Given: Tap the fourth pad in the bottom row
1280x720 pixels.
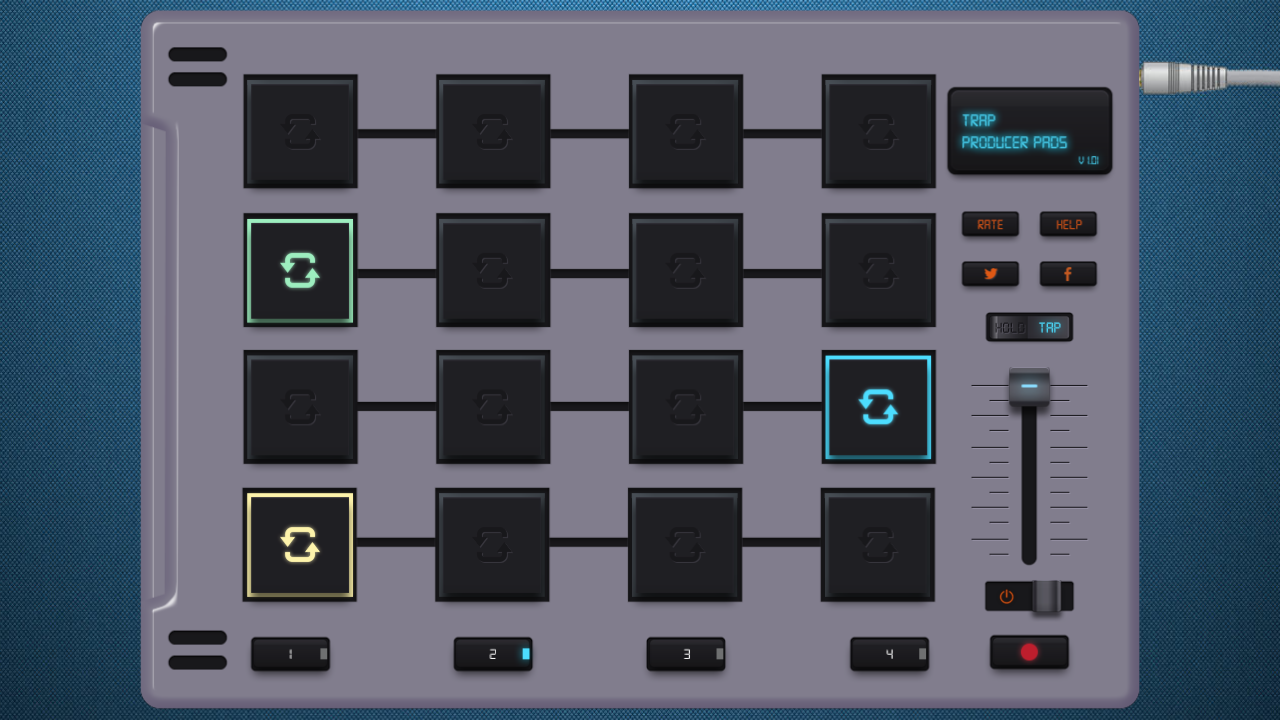Looking at the screenshot, I should coord(878,545).
